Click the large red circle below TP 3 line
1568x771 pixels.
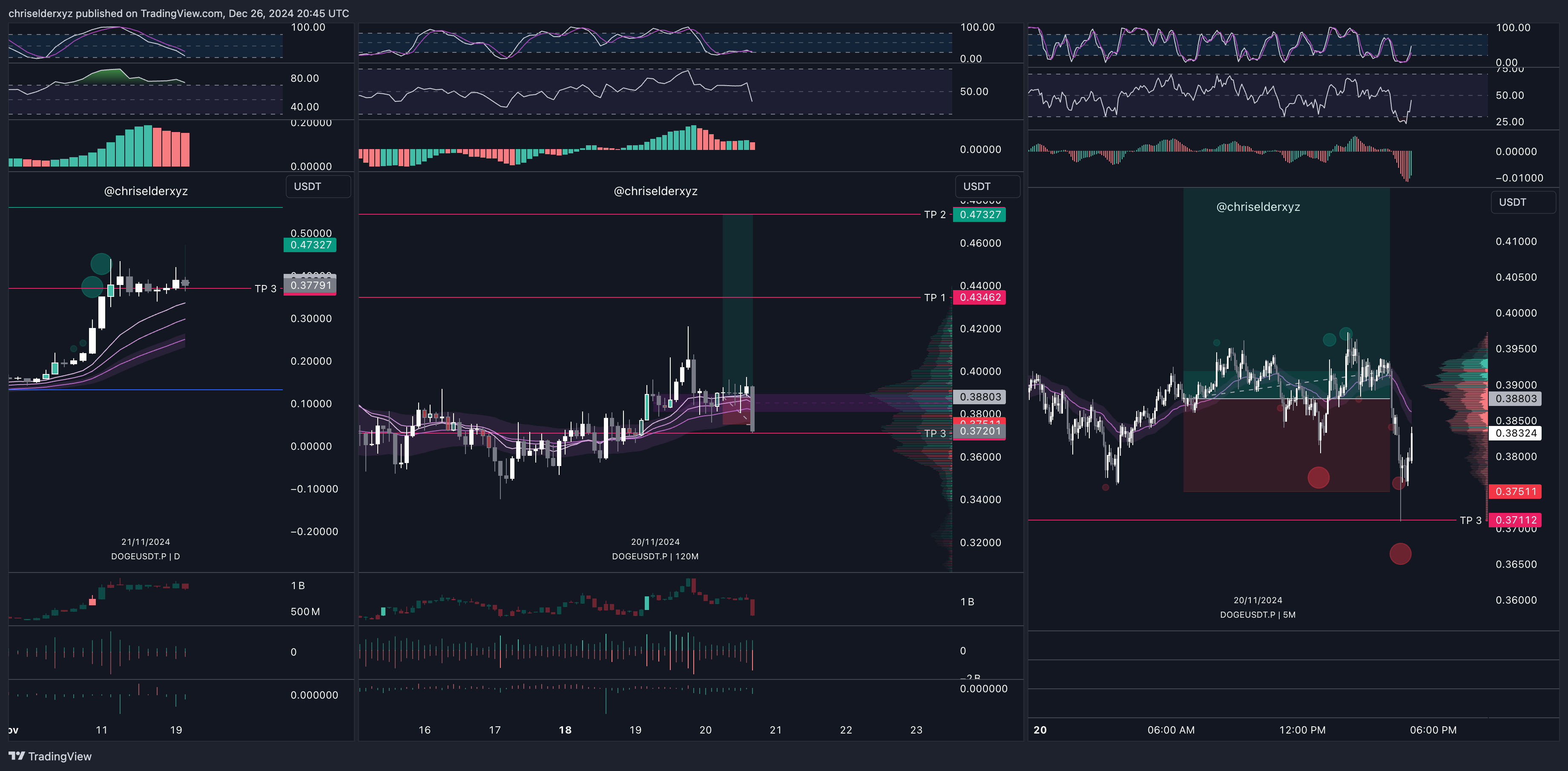click(x=1400, y=554)
